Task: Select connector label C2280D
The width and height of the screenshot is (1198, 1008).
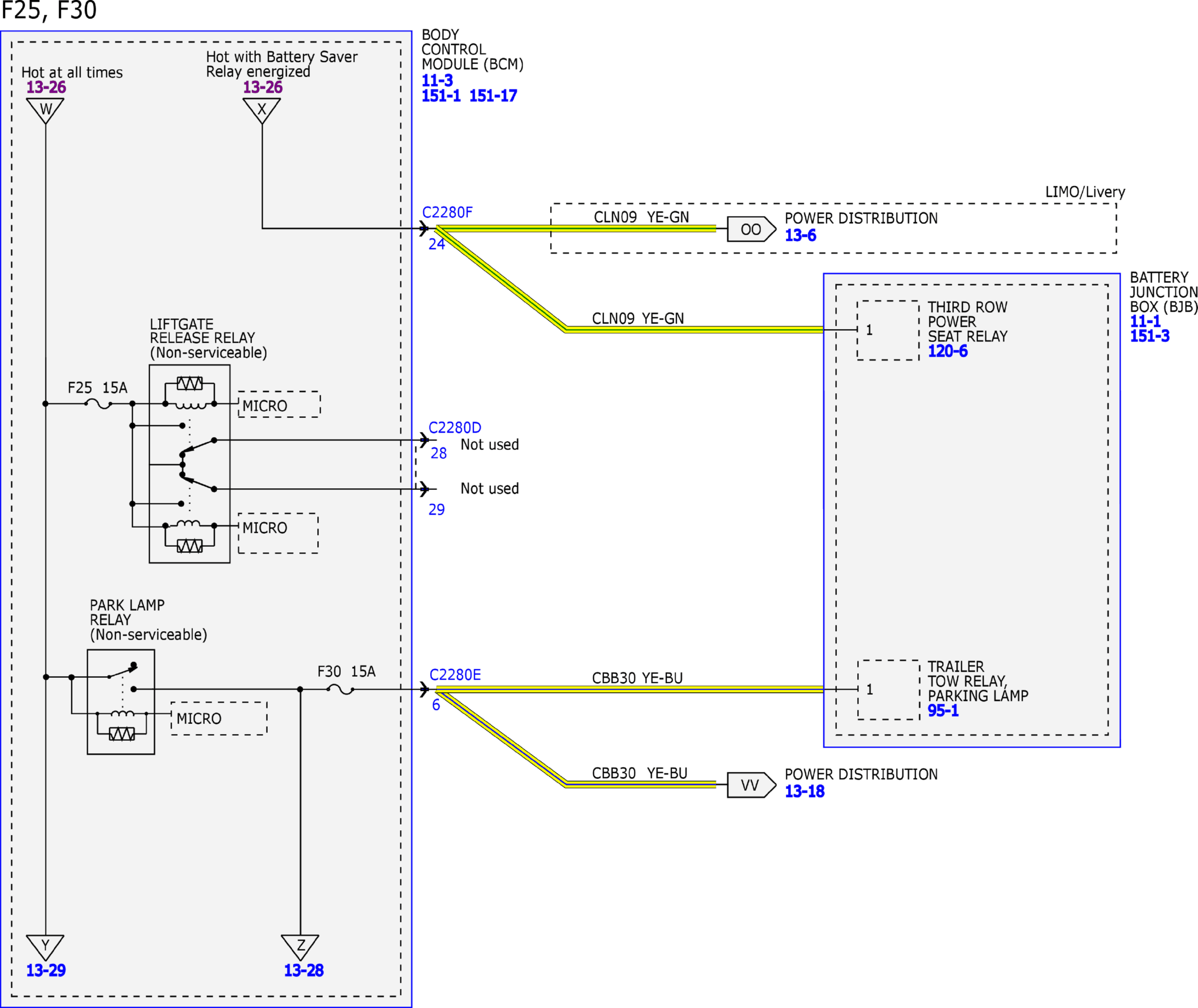Action: [455, 427]
